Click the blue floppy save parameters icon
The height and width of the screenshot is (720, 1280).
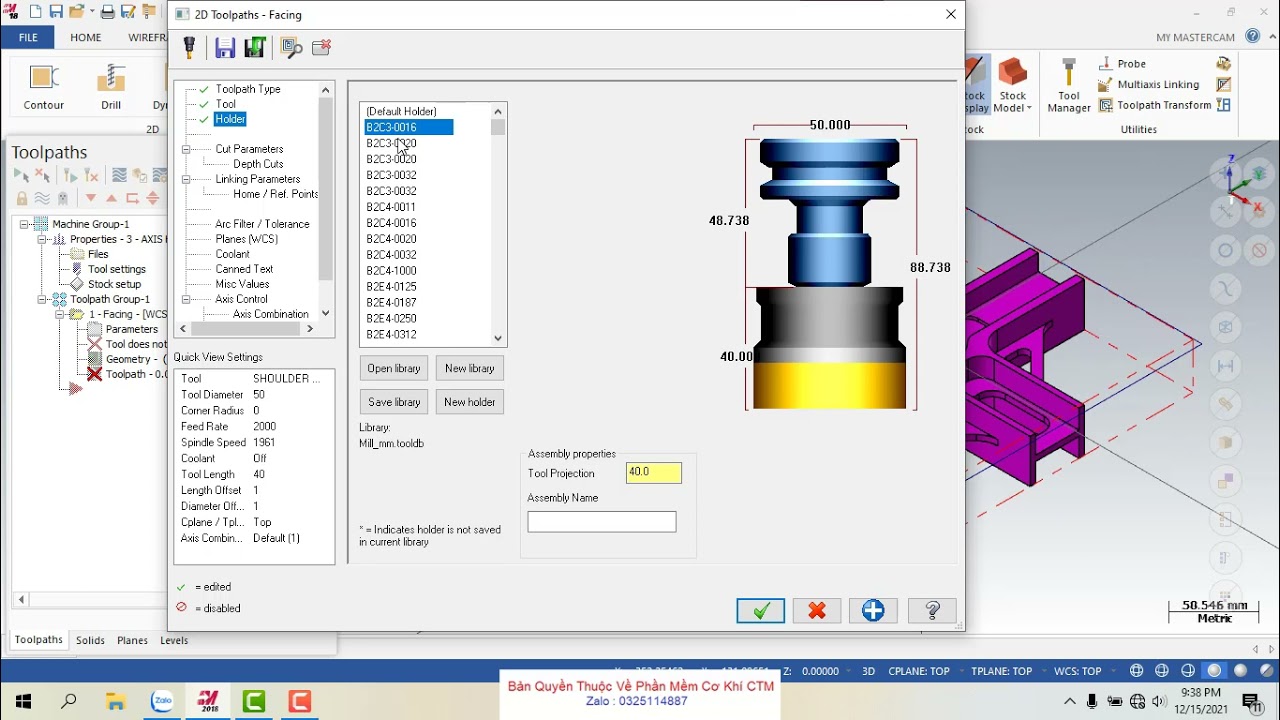pyautogui.click(x=225, y=47)
